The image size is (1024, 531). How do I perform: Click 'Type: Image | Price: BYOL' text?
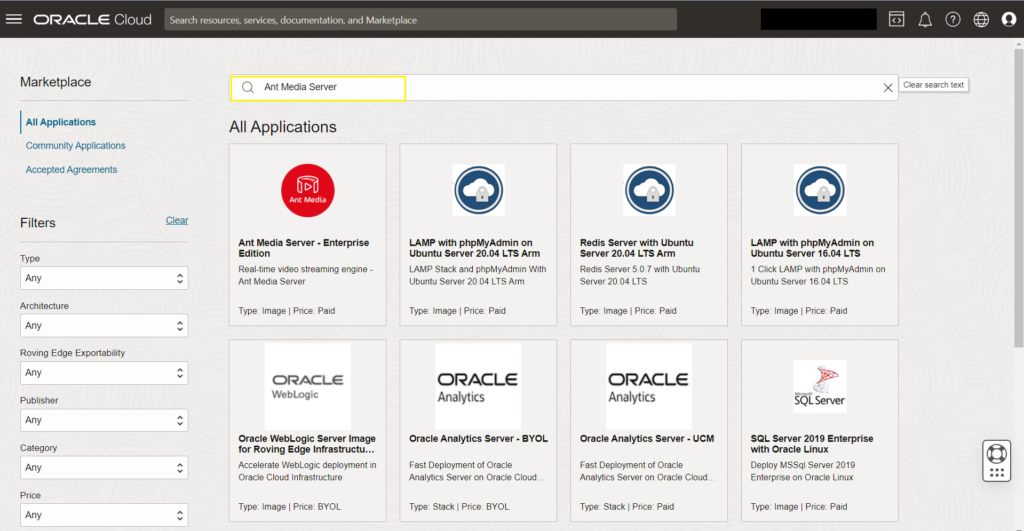click(x=289, y=507)
